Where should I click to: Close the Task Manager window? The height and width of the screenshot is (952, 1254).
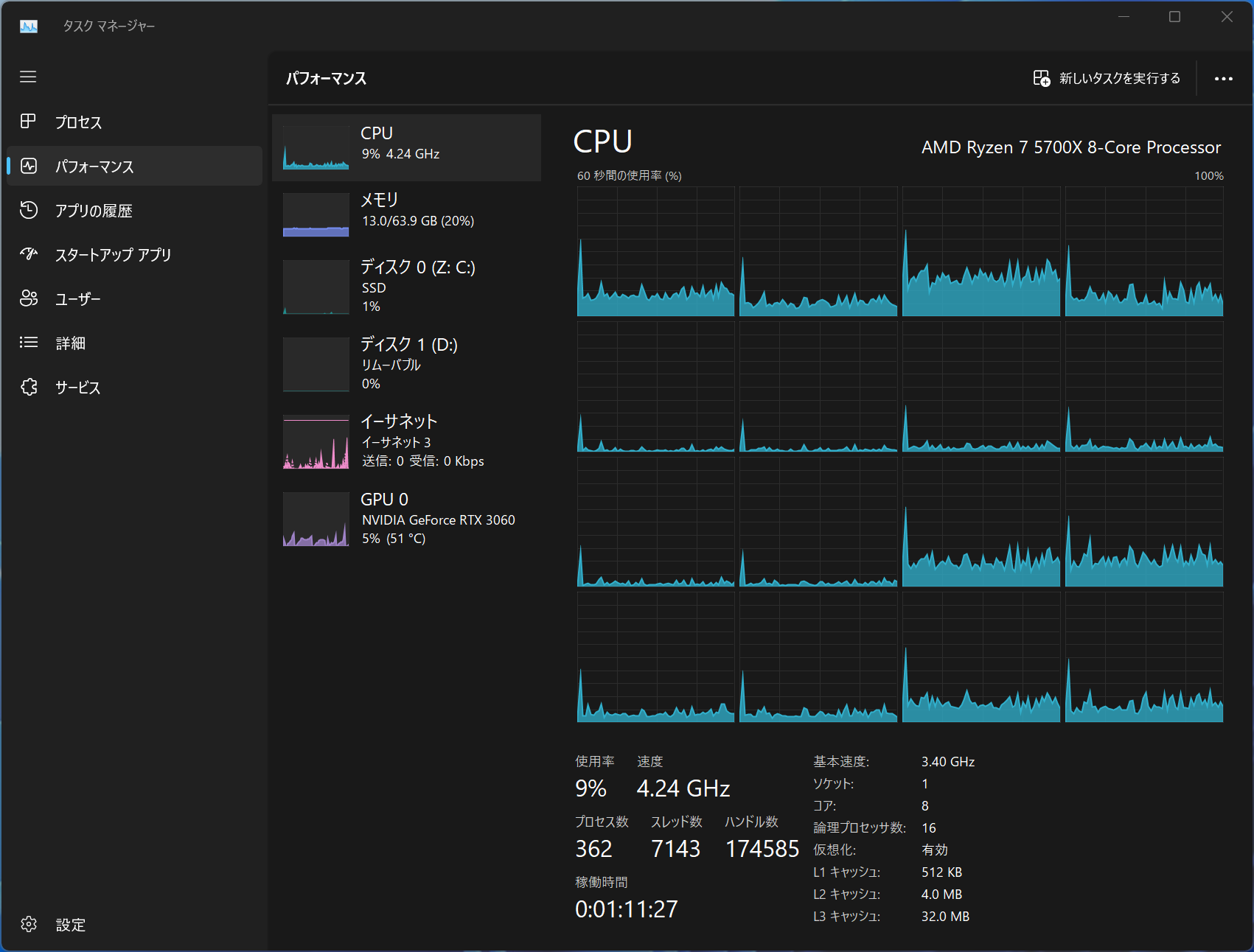(x=1227, y=17)
